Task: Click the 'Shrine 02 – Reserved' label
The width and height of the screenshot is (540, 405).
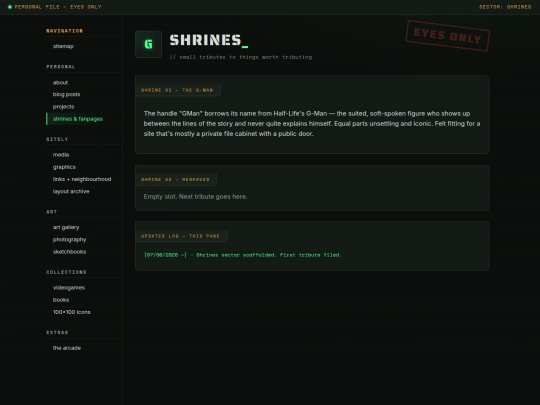Action: point(175,179)
